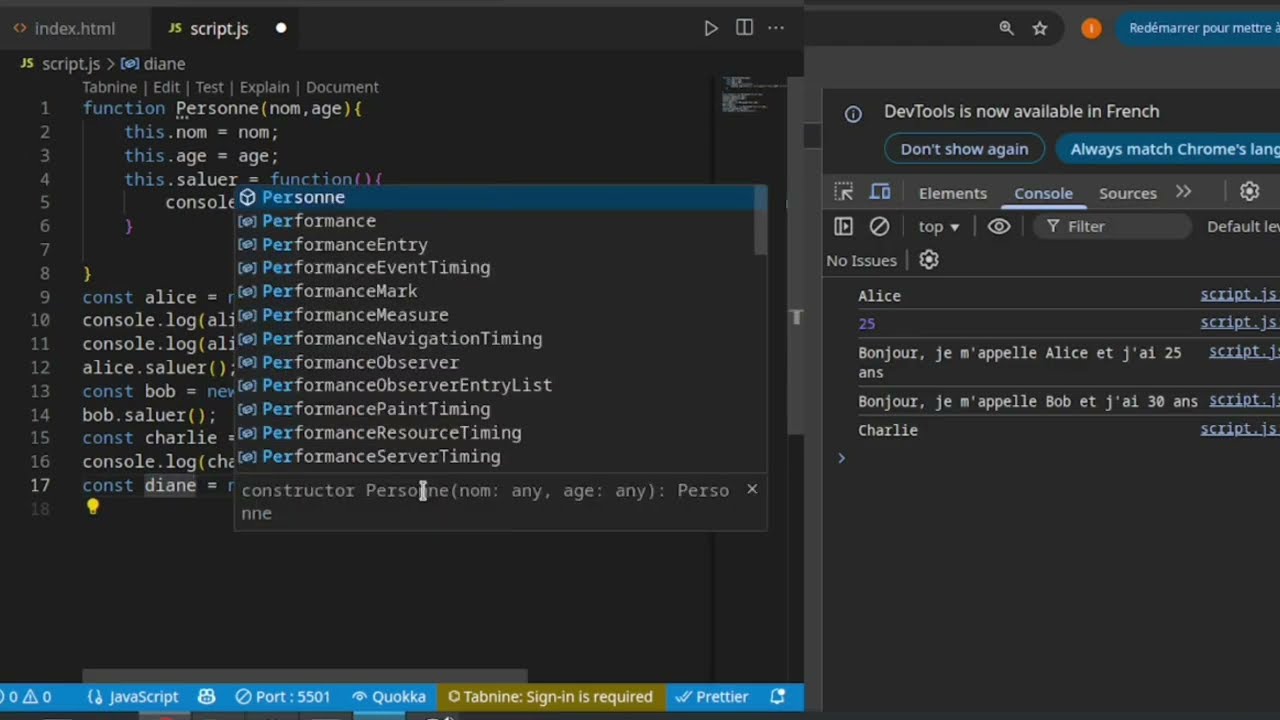Image resolution: width=1280 pixels, height=720 pixels.
Task: Click the Test code lens link
Action: pyautogui.click(x=209, y=87)
